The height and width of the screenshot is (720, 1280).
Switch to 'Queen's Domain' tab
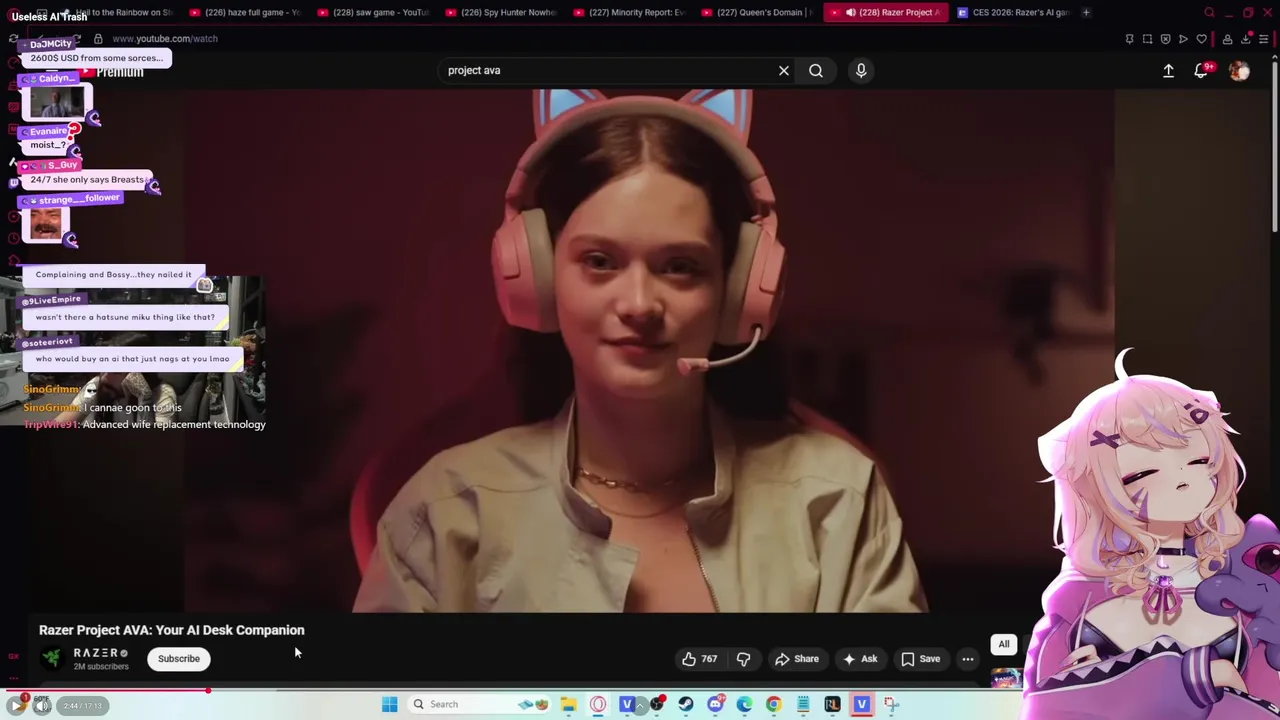(756, 12)
